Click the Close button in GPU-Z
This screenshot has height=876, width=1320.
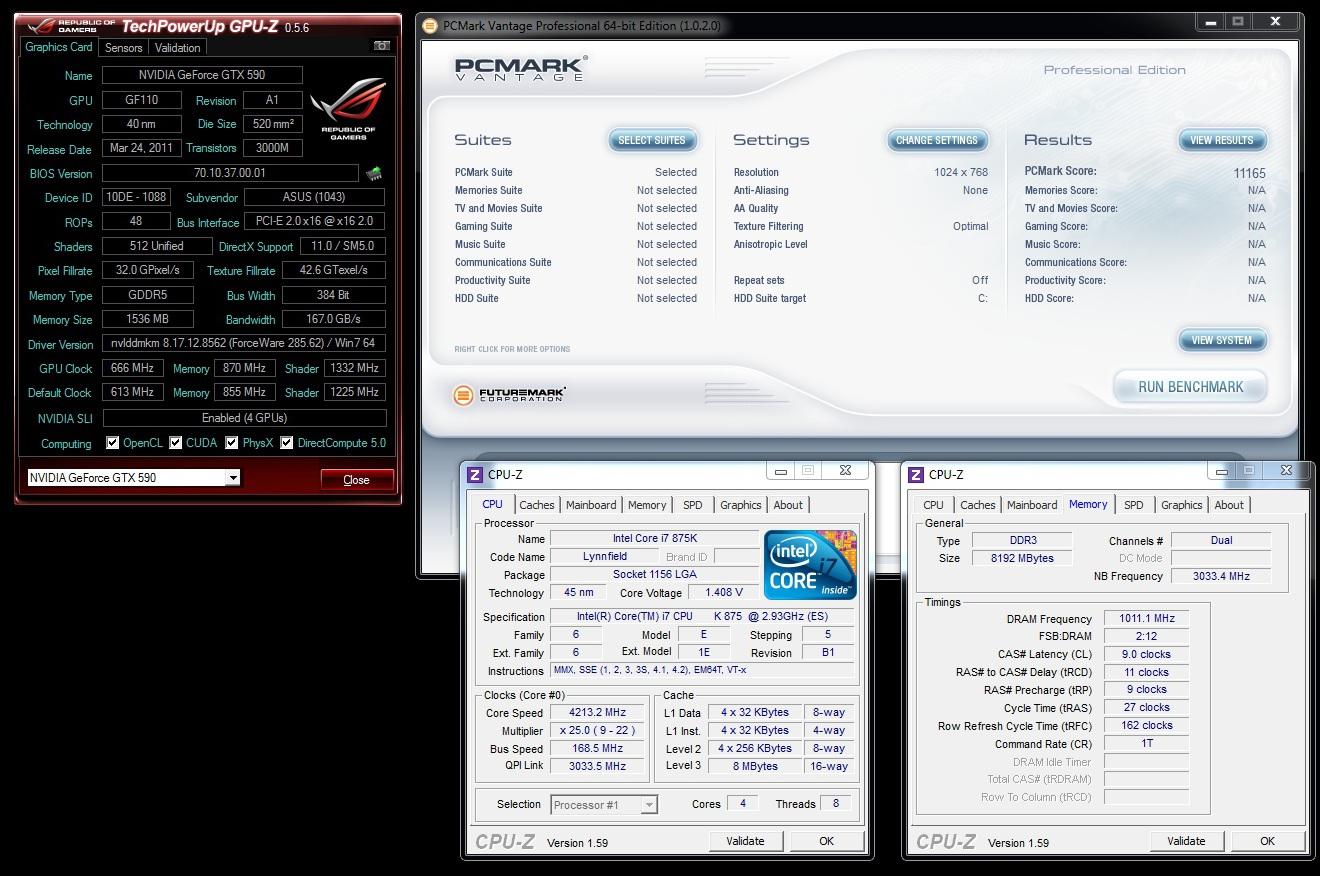tap(356, 480)
